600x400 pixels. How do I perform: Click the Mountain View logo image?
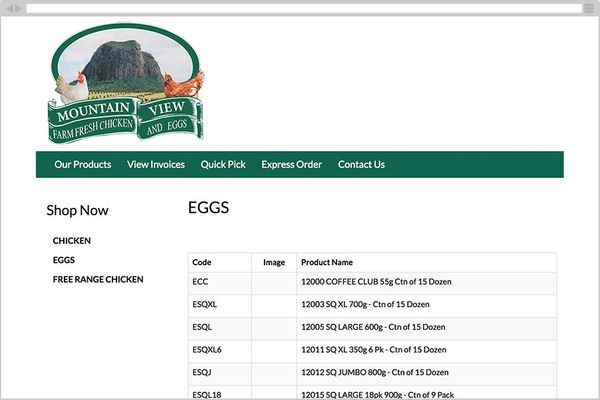126,83
